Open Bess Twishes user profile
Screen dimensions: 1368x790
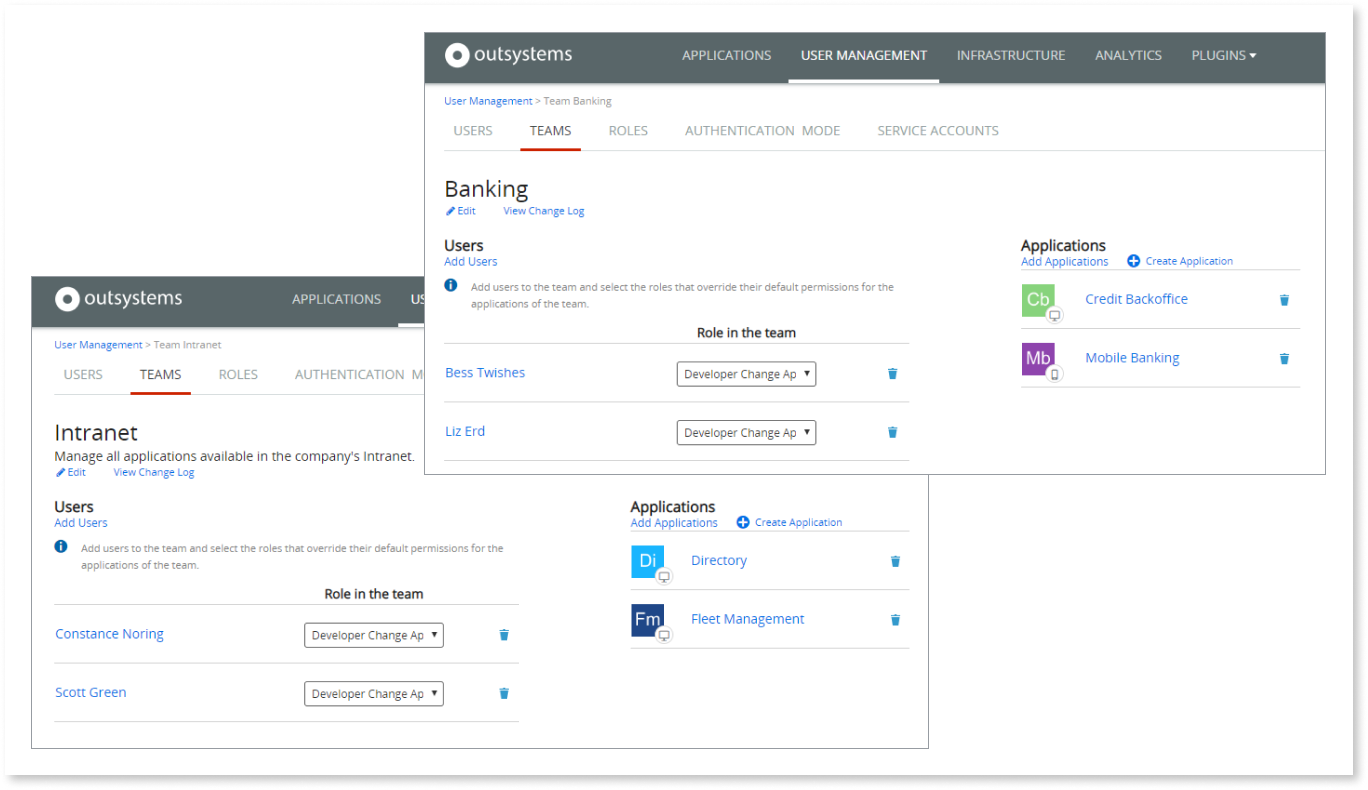click(485, 373)
